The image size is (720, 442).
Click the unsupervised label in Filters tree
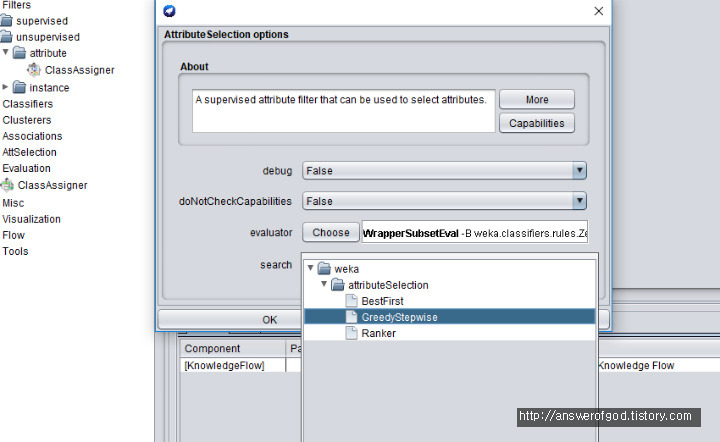click(48, 37)
